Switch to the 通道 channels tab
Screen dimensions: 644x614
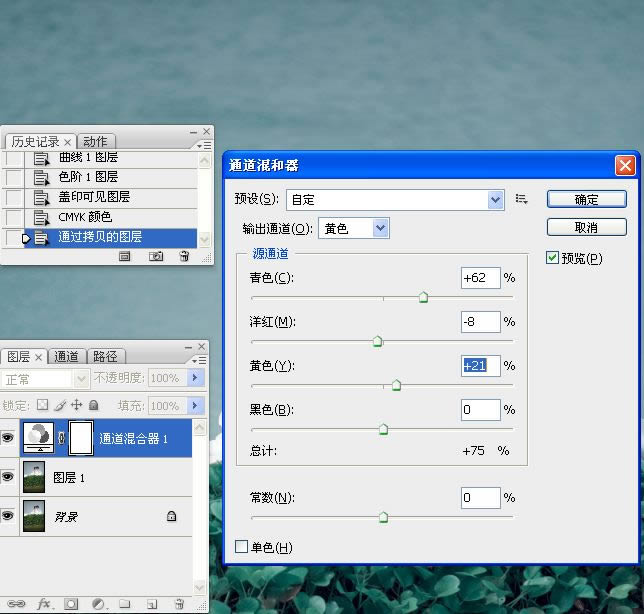pos(67,356)
